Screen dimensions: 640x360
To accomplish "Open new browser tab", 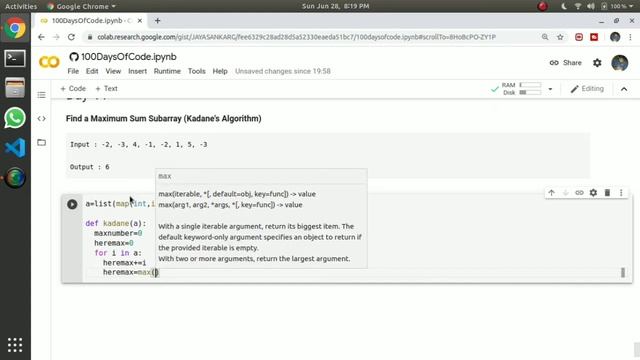I will click(158, 20).
